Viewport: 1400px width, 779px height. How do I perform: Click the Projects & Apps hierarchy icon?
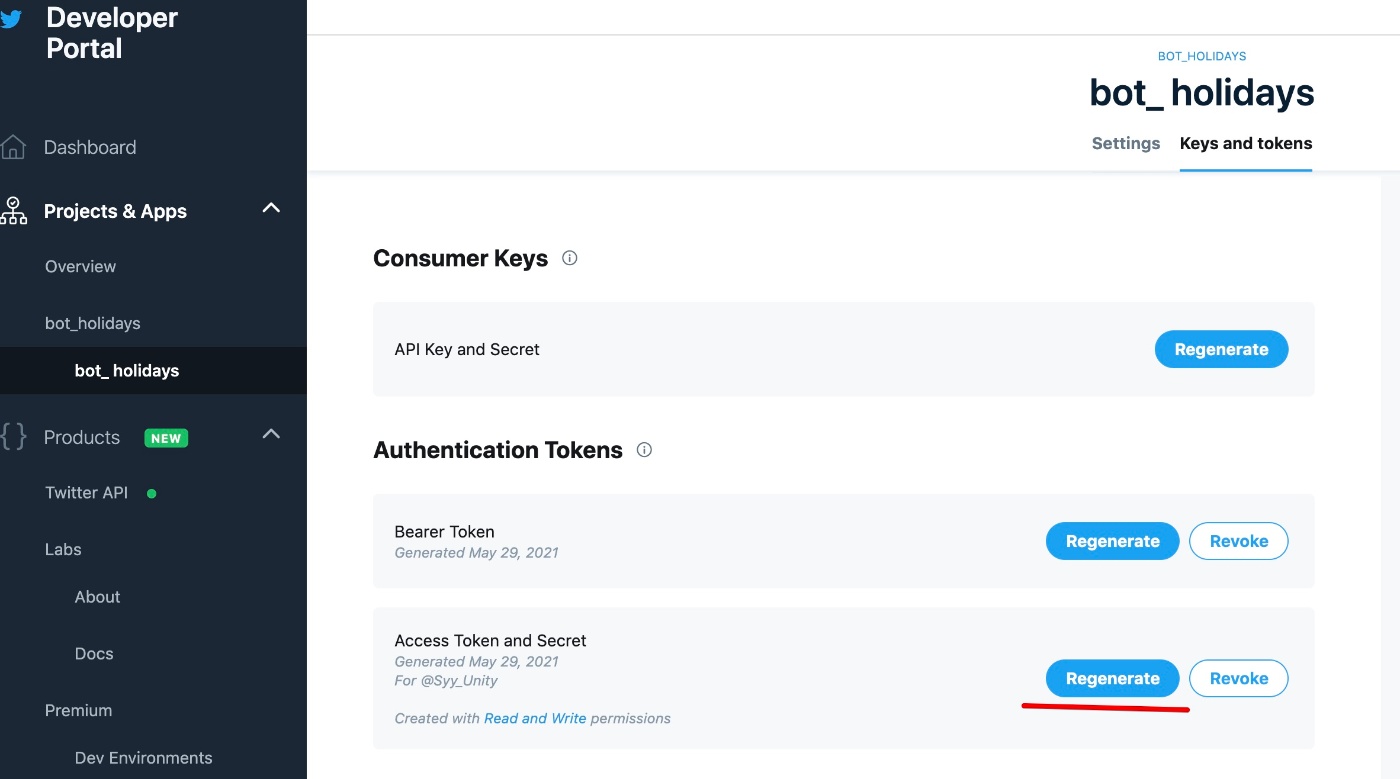pos(13,211)
